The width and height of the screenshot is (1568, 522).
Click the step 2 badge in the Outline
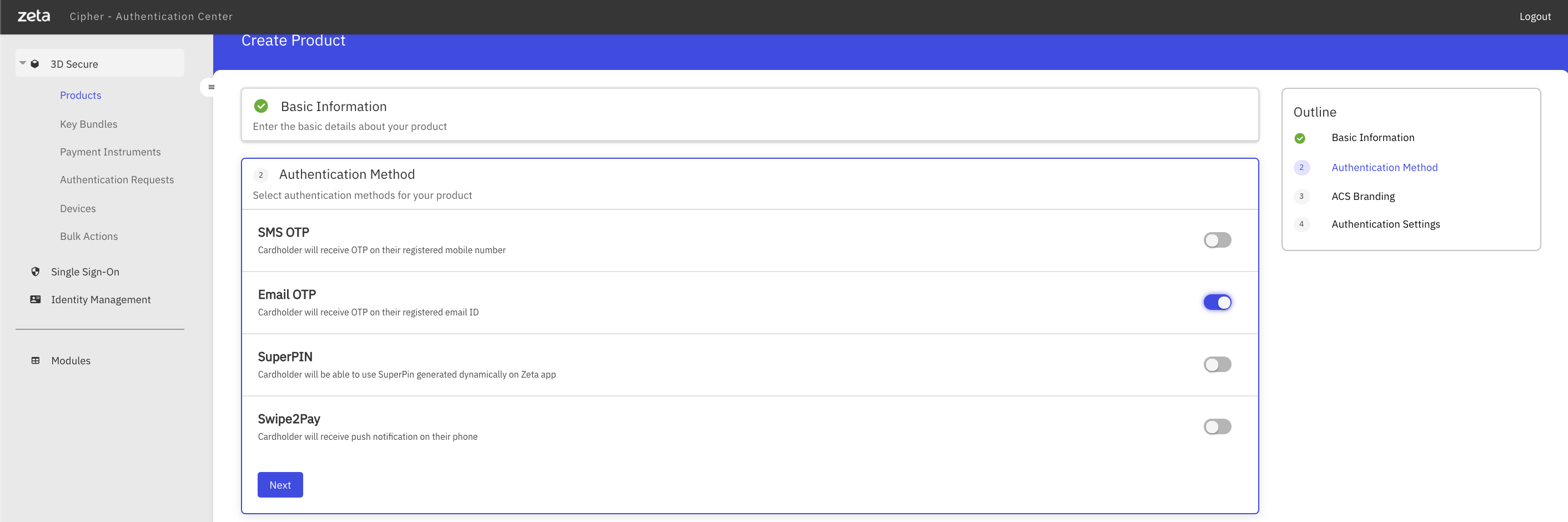point(1301,168)
